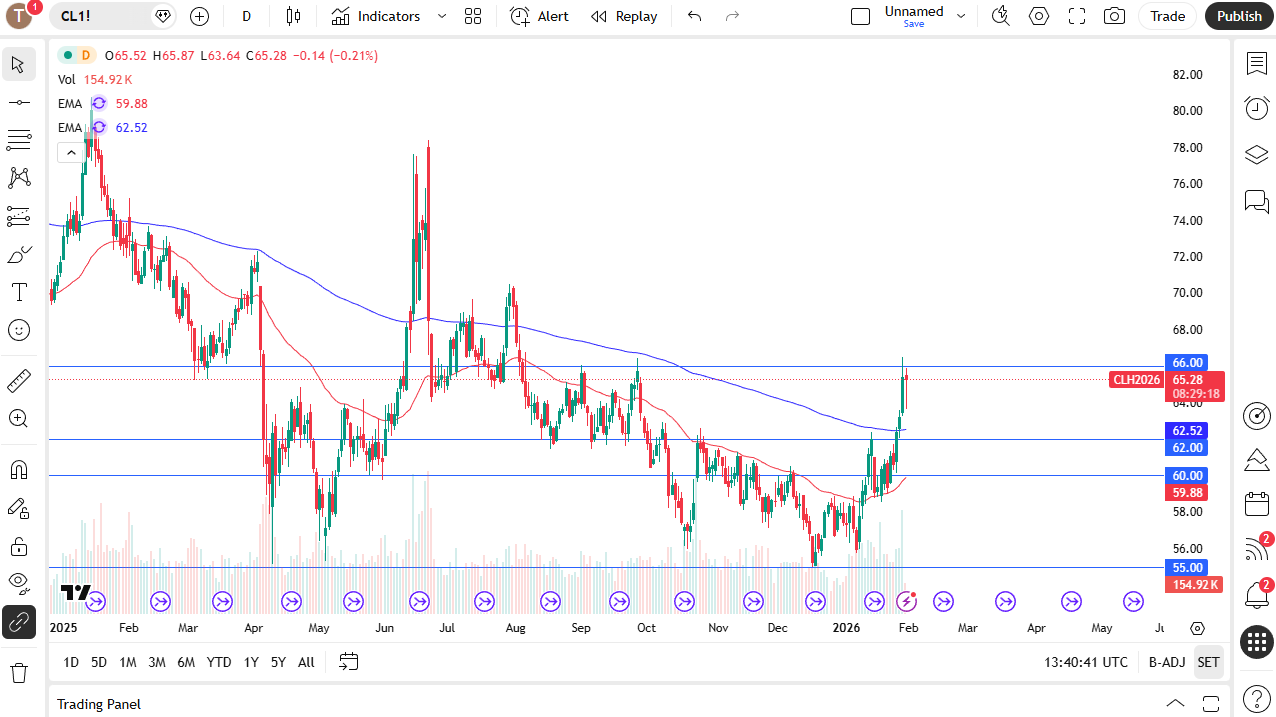Screen dimensions: 1276x717
Task: Select the 1M date range
Action: 128,662
